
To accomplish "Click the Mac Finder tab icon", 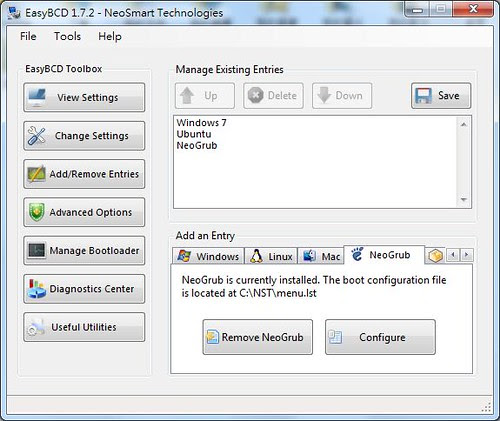I will pos(309,256).
